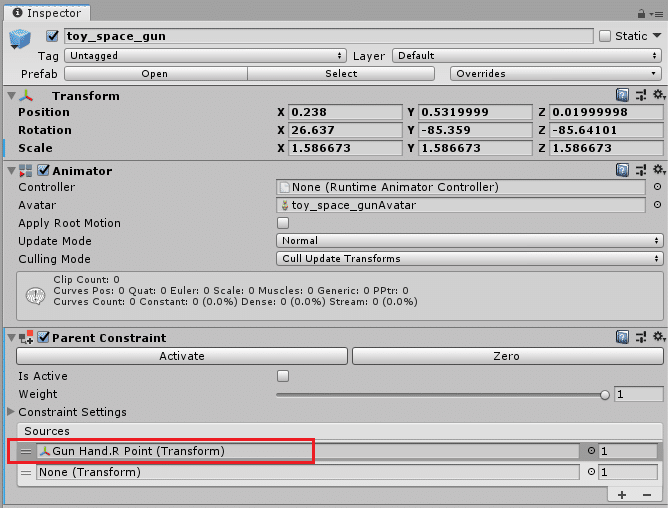Click Rotation X field 26.637
The image size is (668, 508).
pos(345,130)
